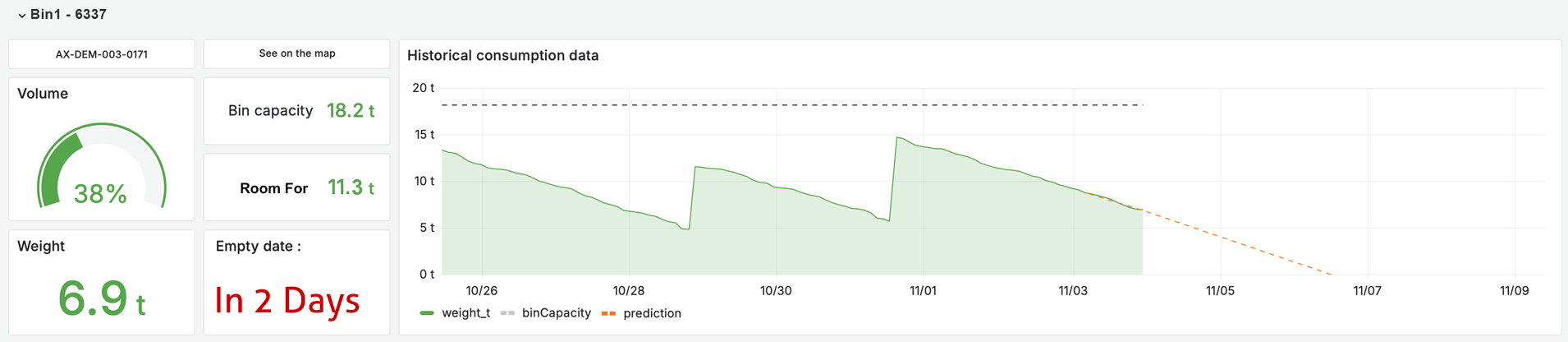Click the Bin capacity 18.2 t value
The width and height of the screenshot is (1568, 342).
pos(351,111)
